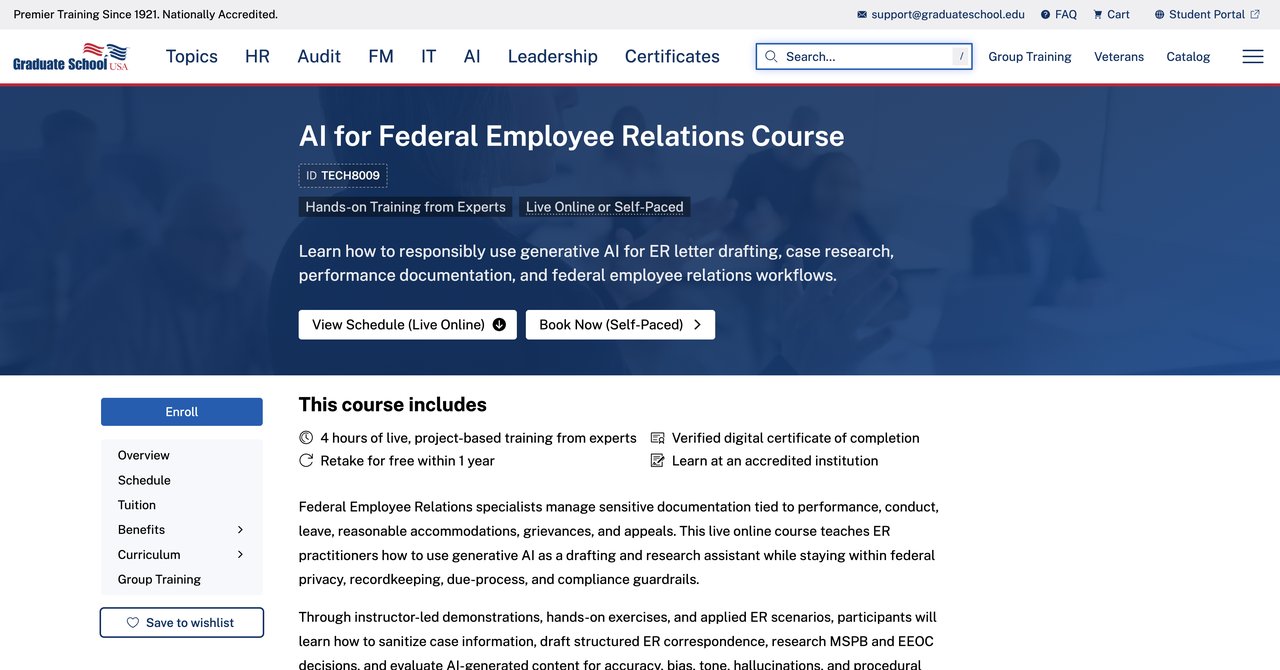The width and height of the screenshot is (1280, 670).
Task: Click the globe icon beside Student Portal
Action: (1160, 15)
